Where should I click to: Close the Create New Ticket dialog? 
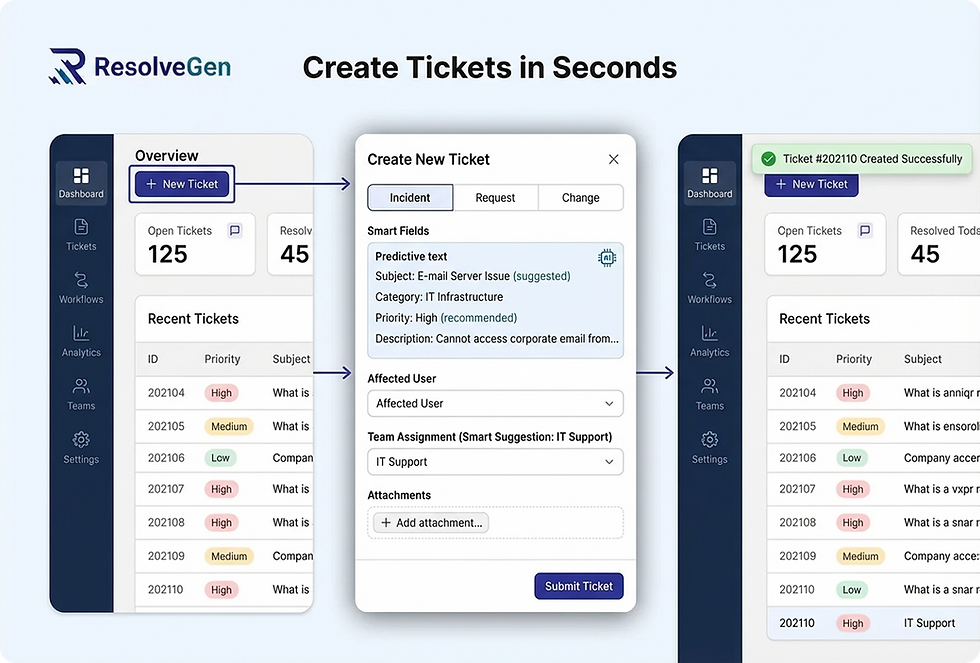tap(614, 159)
